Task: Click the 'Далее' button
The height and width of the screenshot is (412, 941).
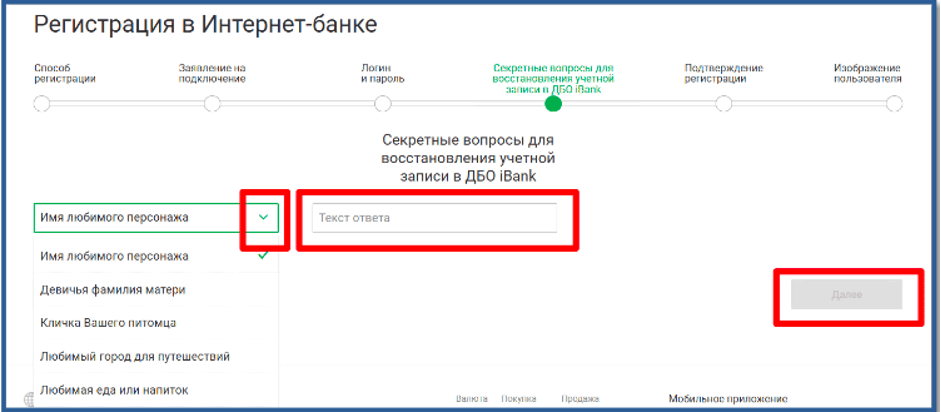Action: [x=846, y=294]
